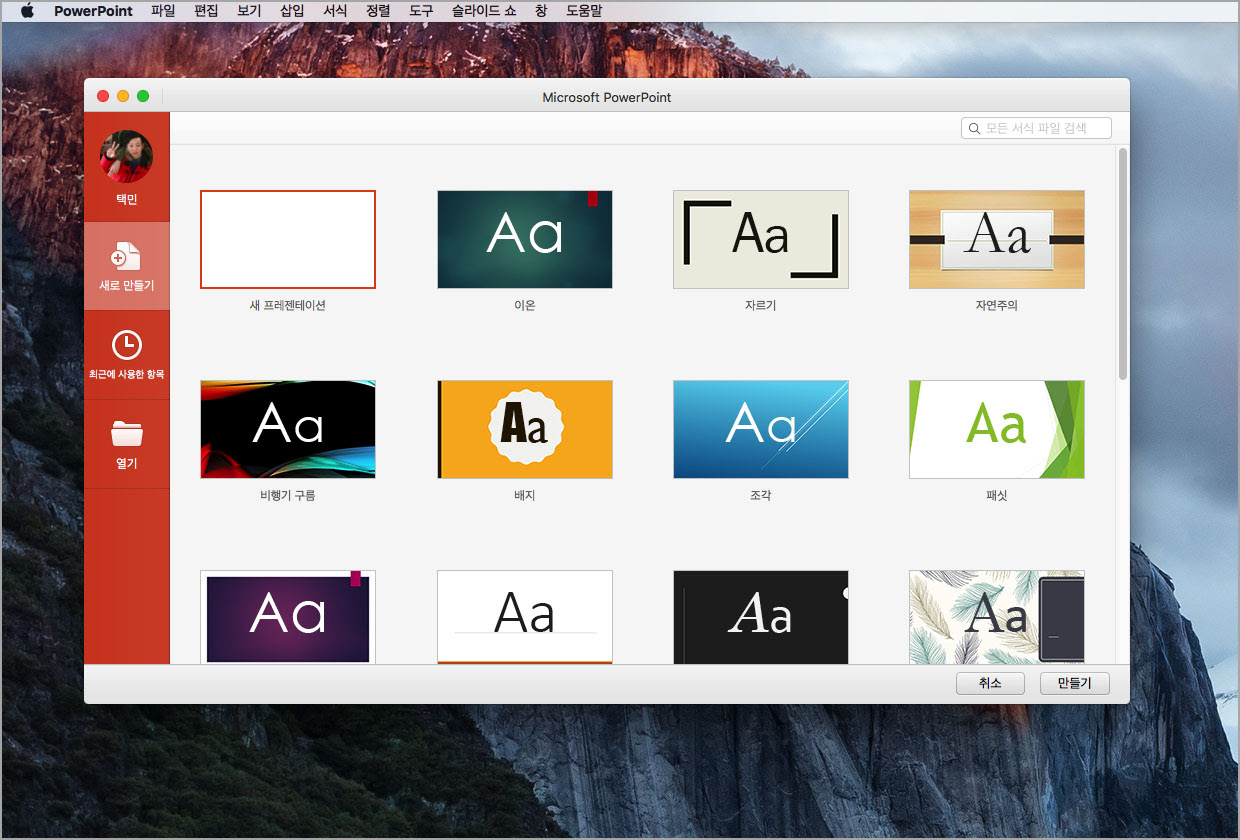Click the 자르기 label
Image resolution: width=1240 pixels, height=840 pixels.
(761, 306)
